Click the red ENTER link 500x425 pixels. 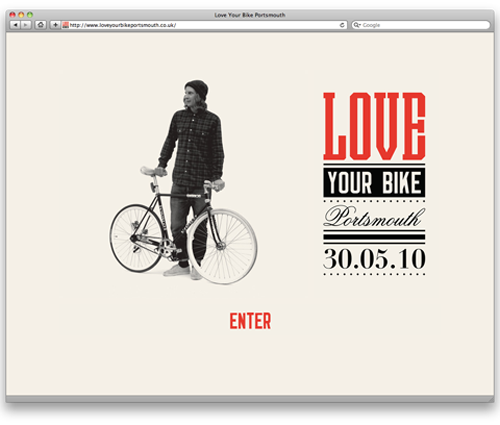click(x=250, y=321)
